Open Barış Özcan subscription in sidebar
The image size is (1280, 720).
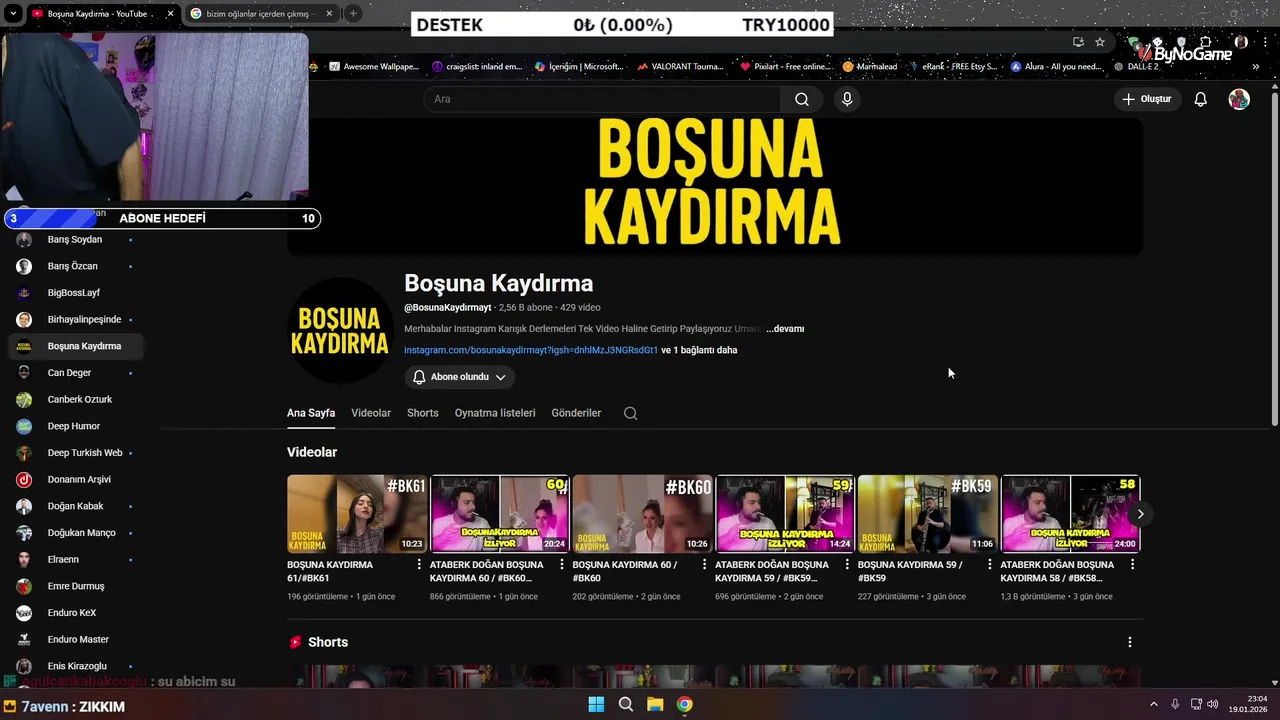(73, 266)
